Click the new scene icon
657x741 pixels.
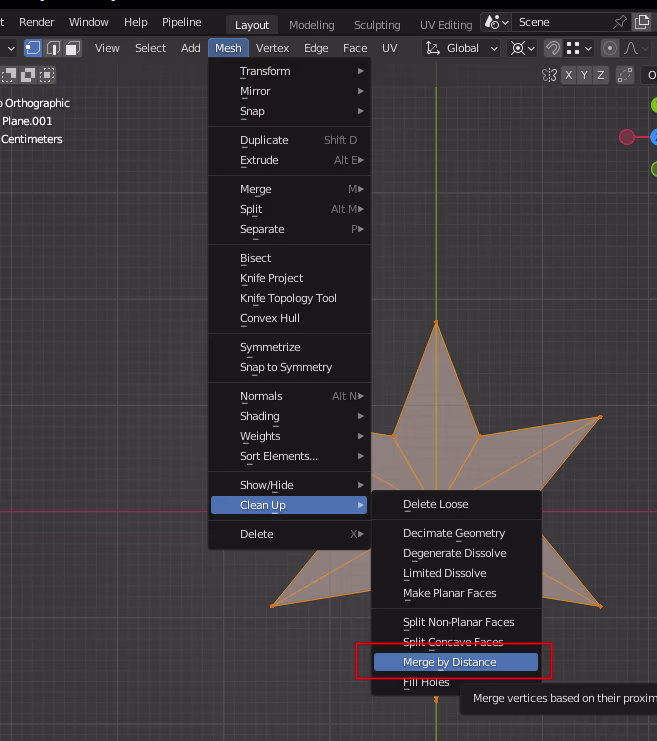click(x=642, y=22)
